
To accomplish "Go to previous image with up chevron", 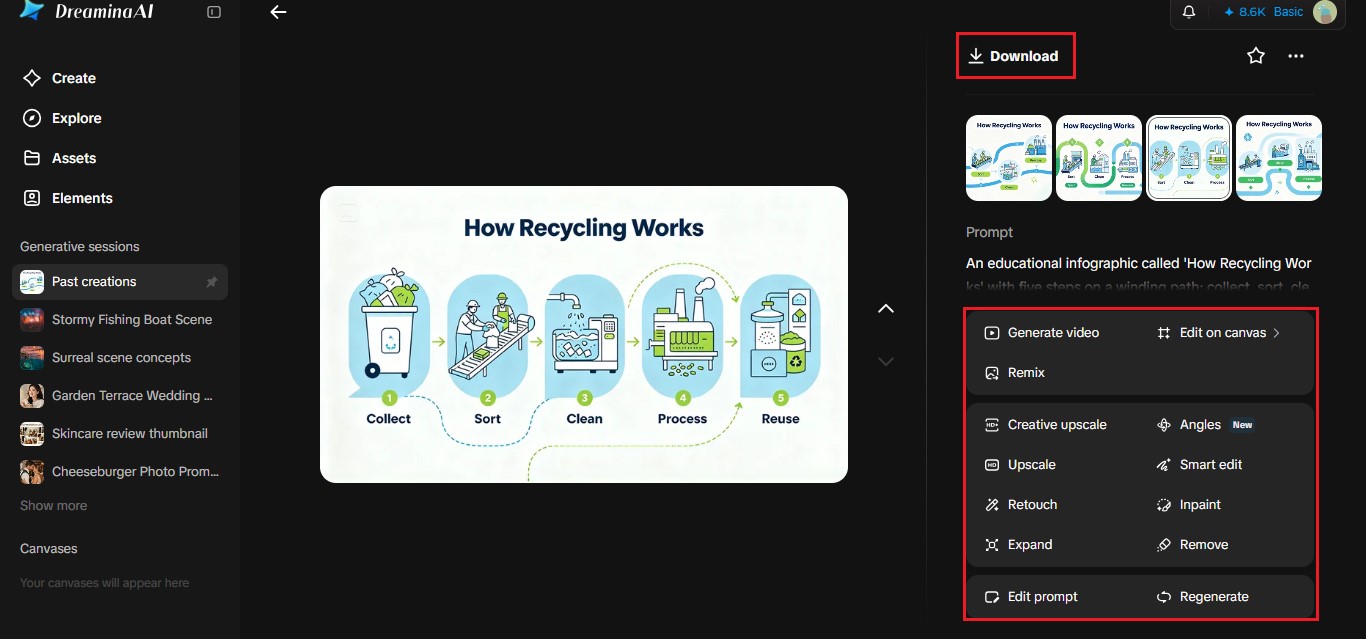I will 885,309.
